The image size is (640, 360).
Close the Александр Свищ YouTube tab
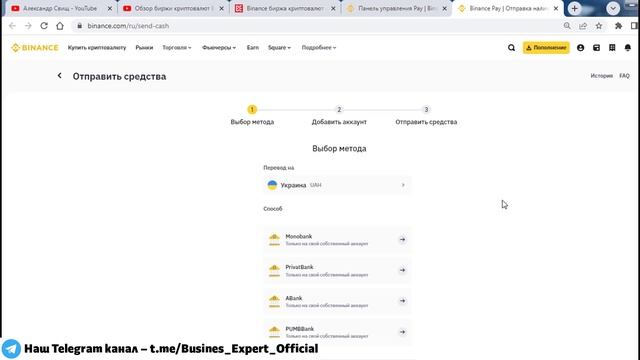coord(110,8)
